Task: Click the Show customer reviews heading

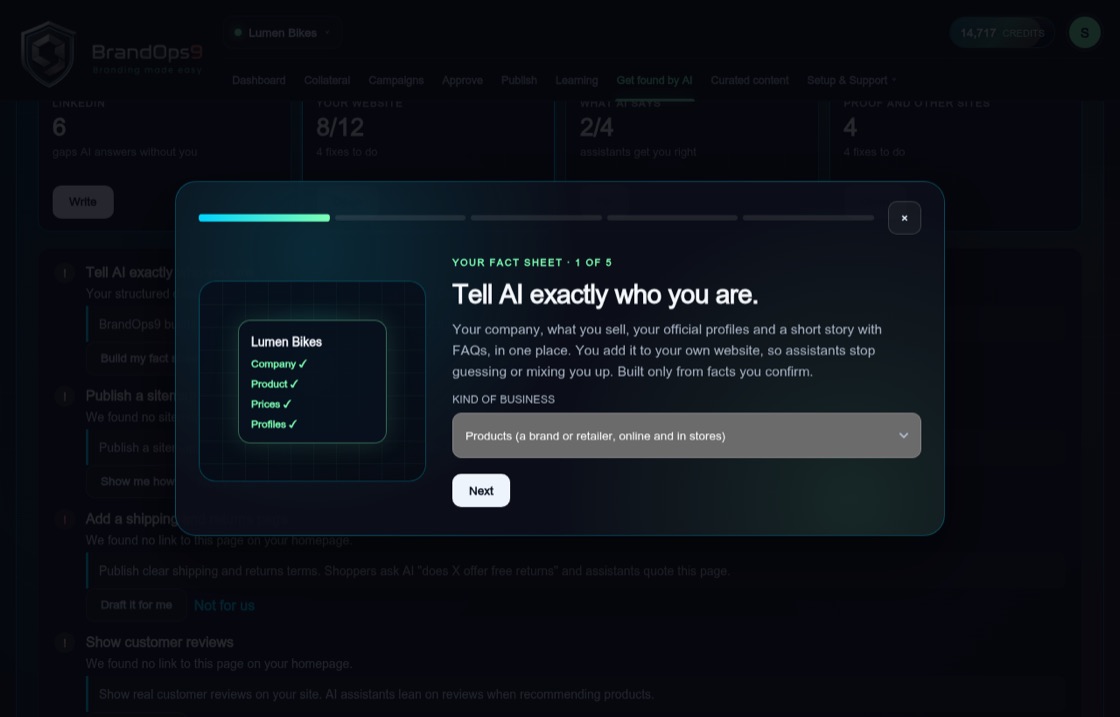Action: pyautogui.click(x=159, y=642)
